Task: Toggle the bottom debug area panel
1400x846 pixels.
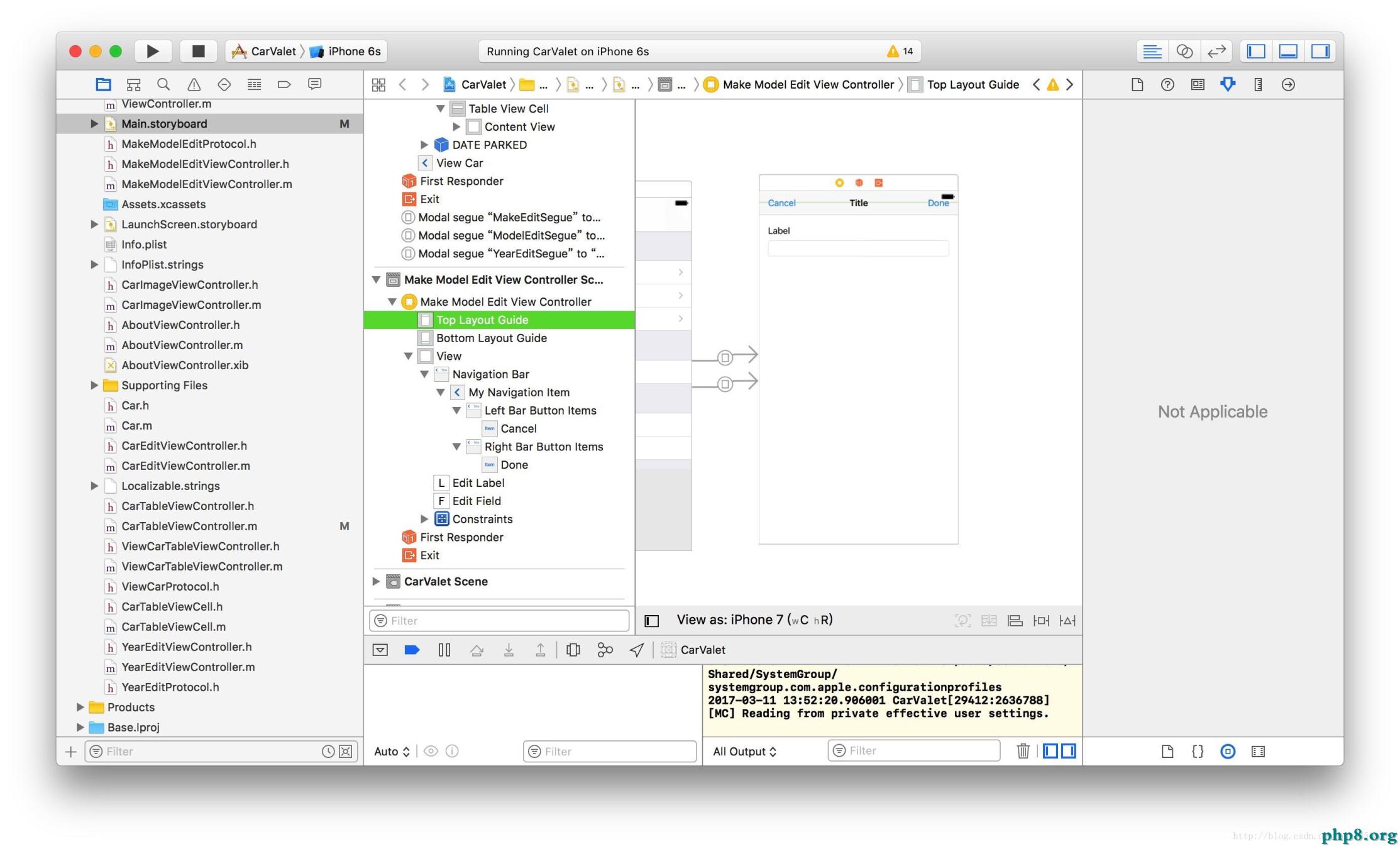Action: pyautogui.click(x=1287, y=51)
